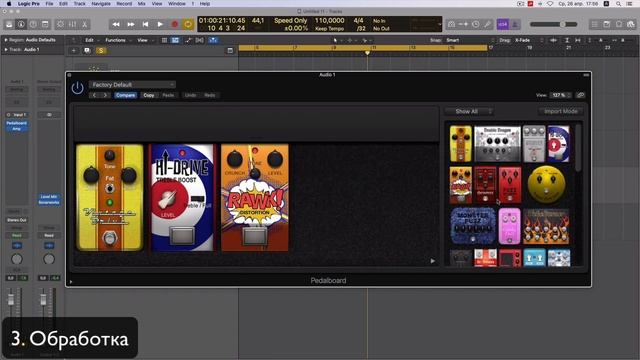640x360 pixels.
Task: Open the File menu
Action: coord(49,4)
